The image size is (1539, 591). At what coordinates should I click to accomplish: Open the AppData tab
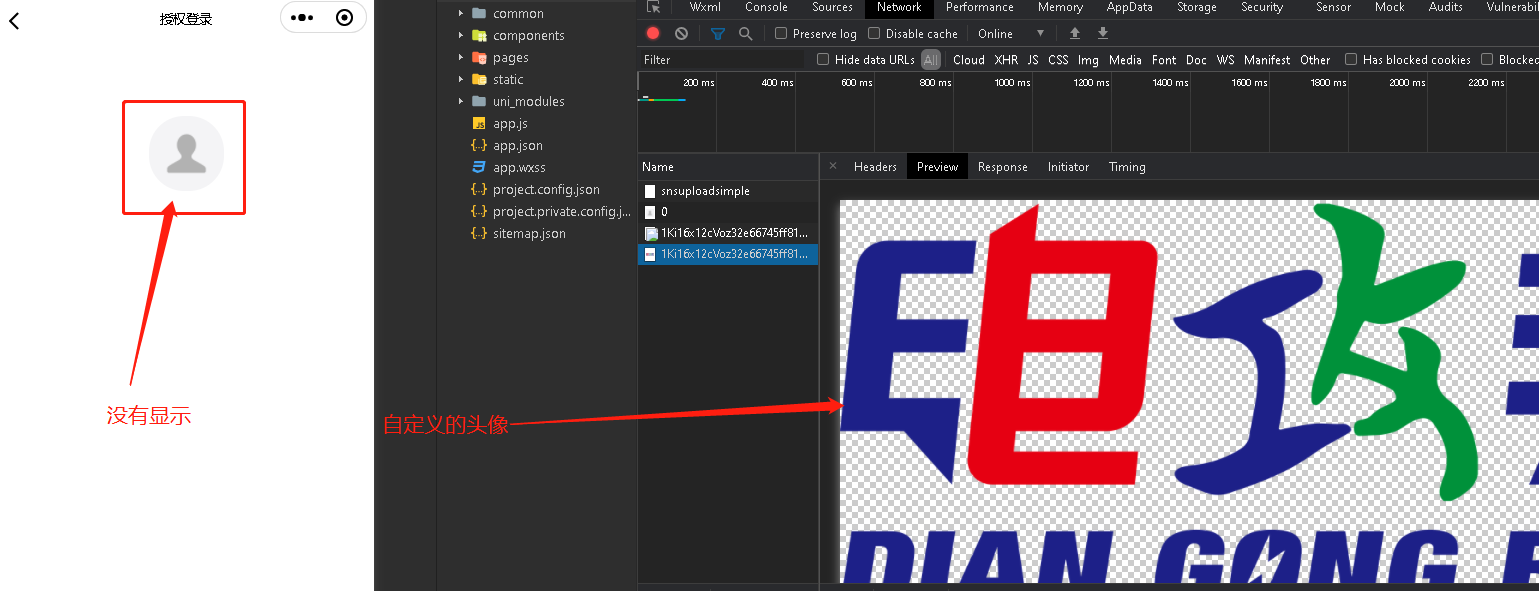click(x=1129, y=7)
